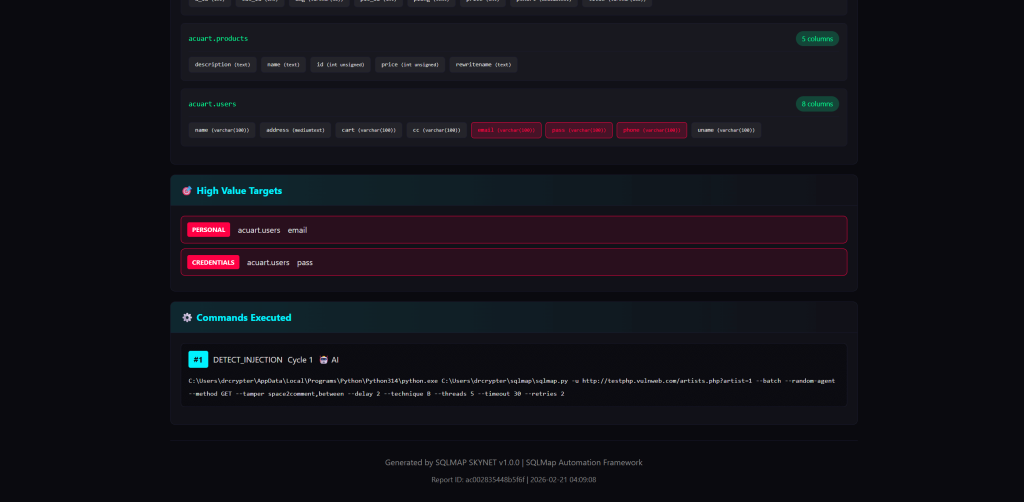Viewport: 1024px width, 502px height.
Task: Select the CREDENTIALS tag badge
Action: [x=213, y=262]
